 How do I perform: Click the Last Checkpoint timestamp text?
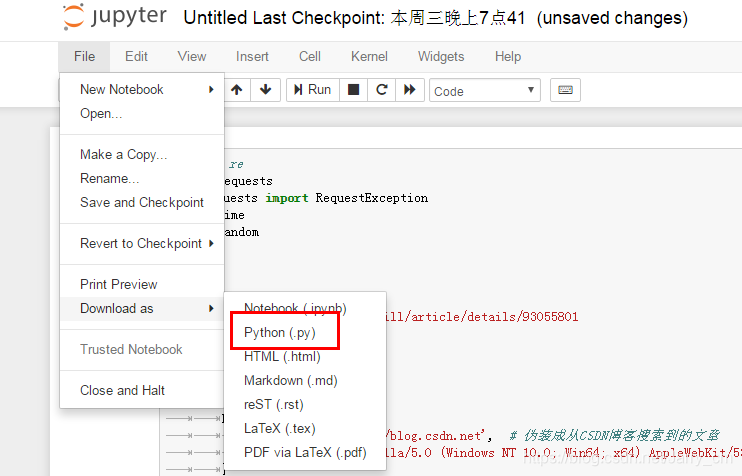point(389,18)
